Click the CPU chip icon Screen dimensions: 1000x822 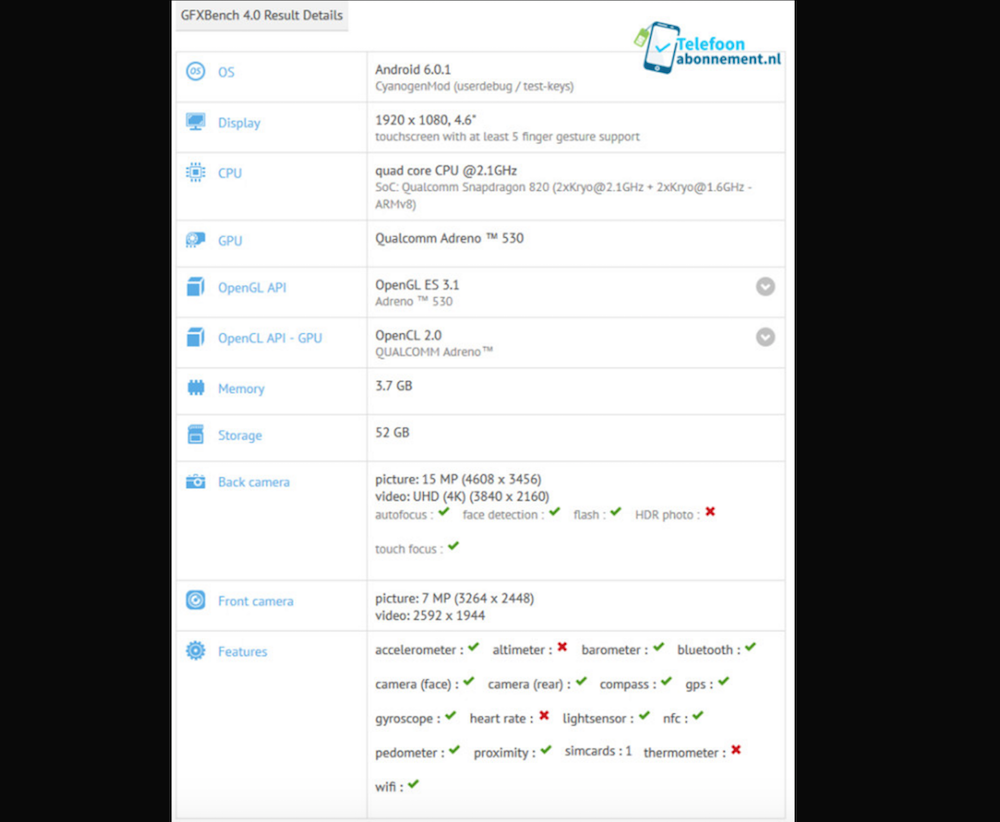click(196, 172)
